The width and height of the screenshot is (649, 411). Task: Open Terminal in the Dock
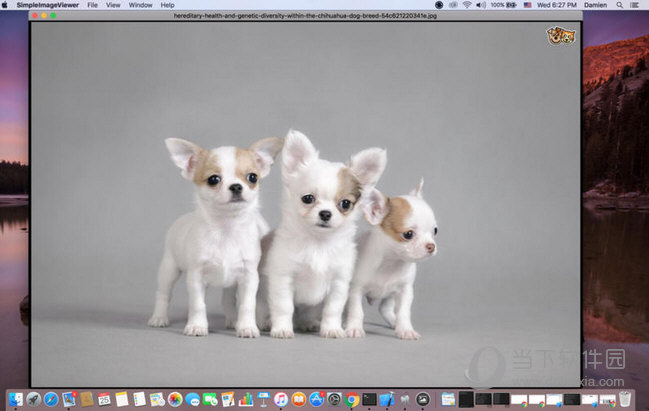[x=370, y=399]
